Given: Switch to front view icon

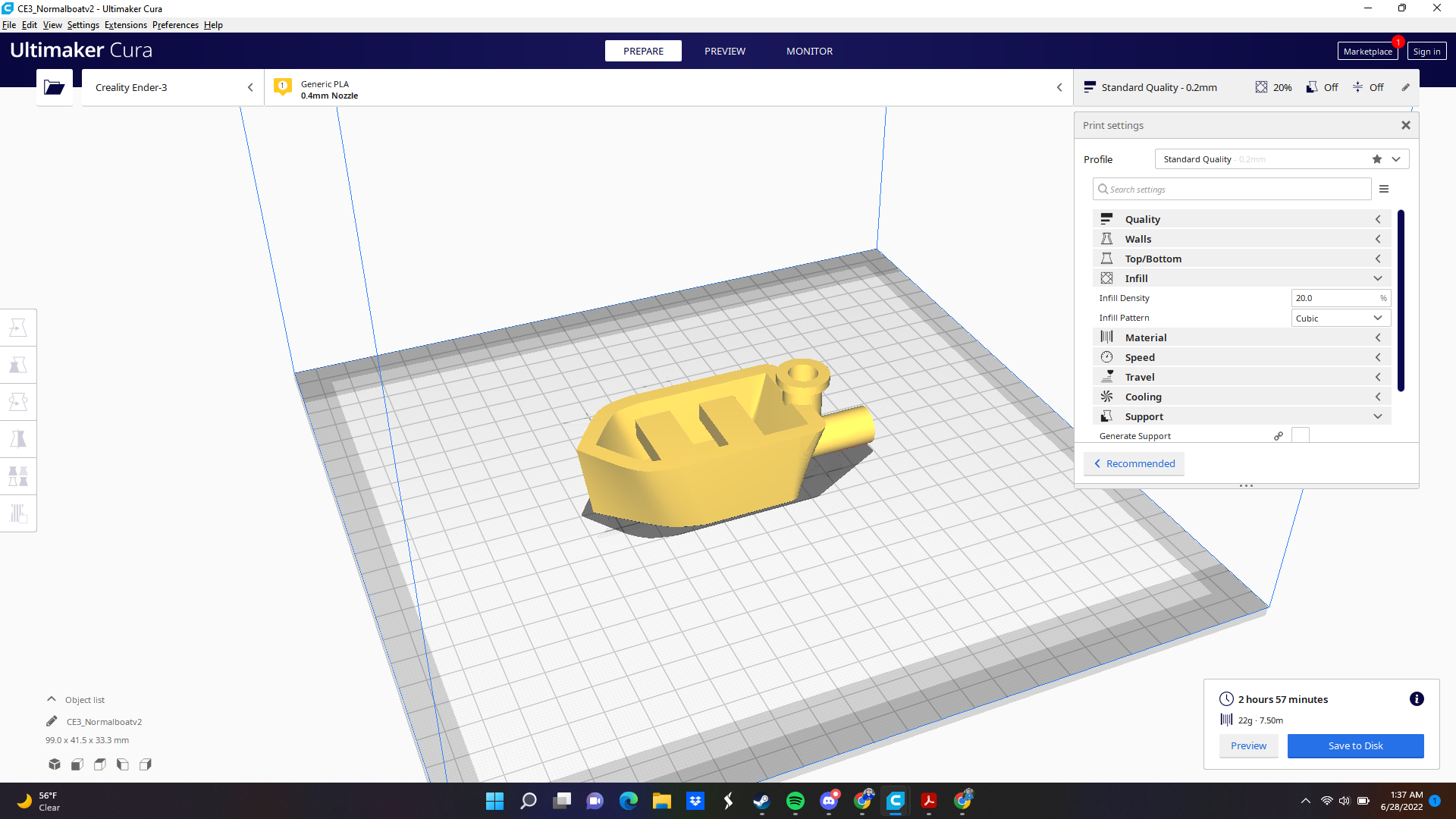Looking at the screenshot, I should tap(77, 764).
